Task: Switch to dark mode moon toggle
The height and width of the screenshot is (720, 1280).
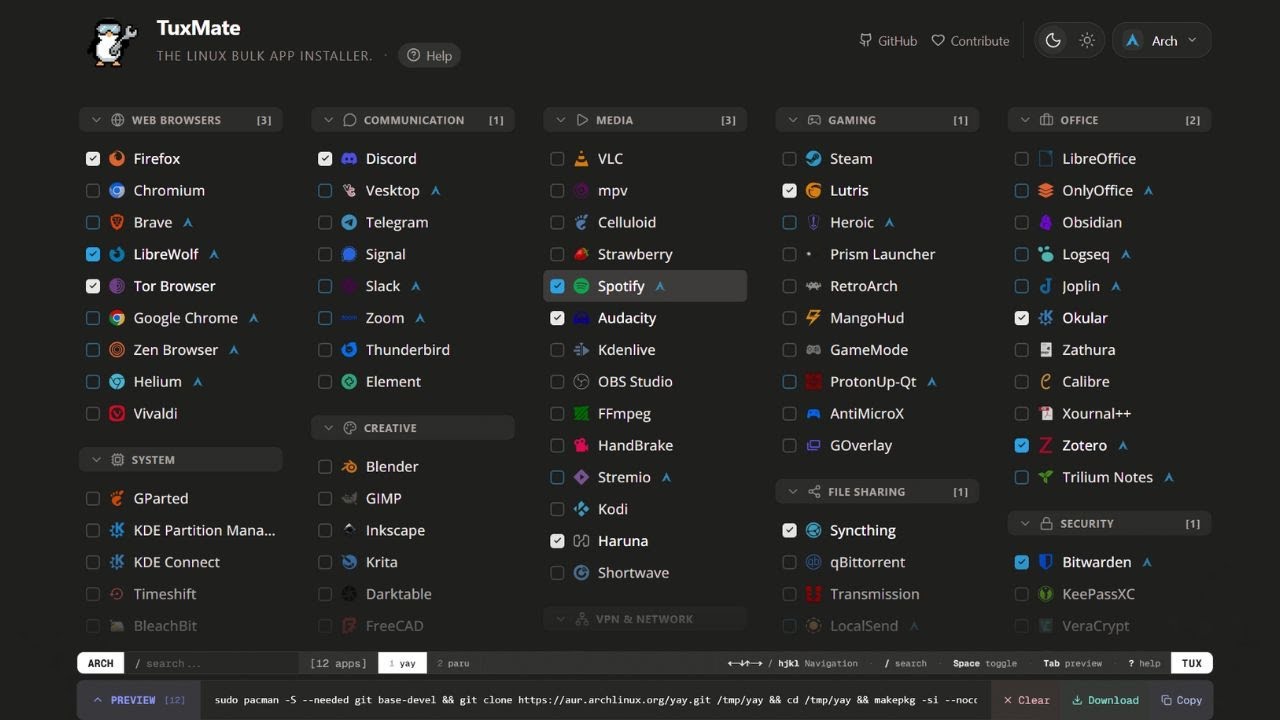Action: [x=1053, y=41]
